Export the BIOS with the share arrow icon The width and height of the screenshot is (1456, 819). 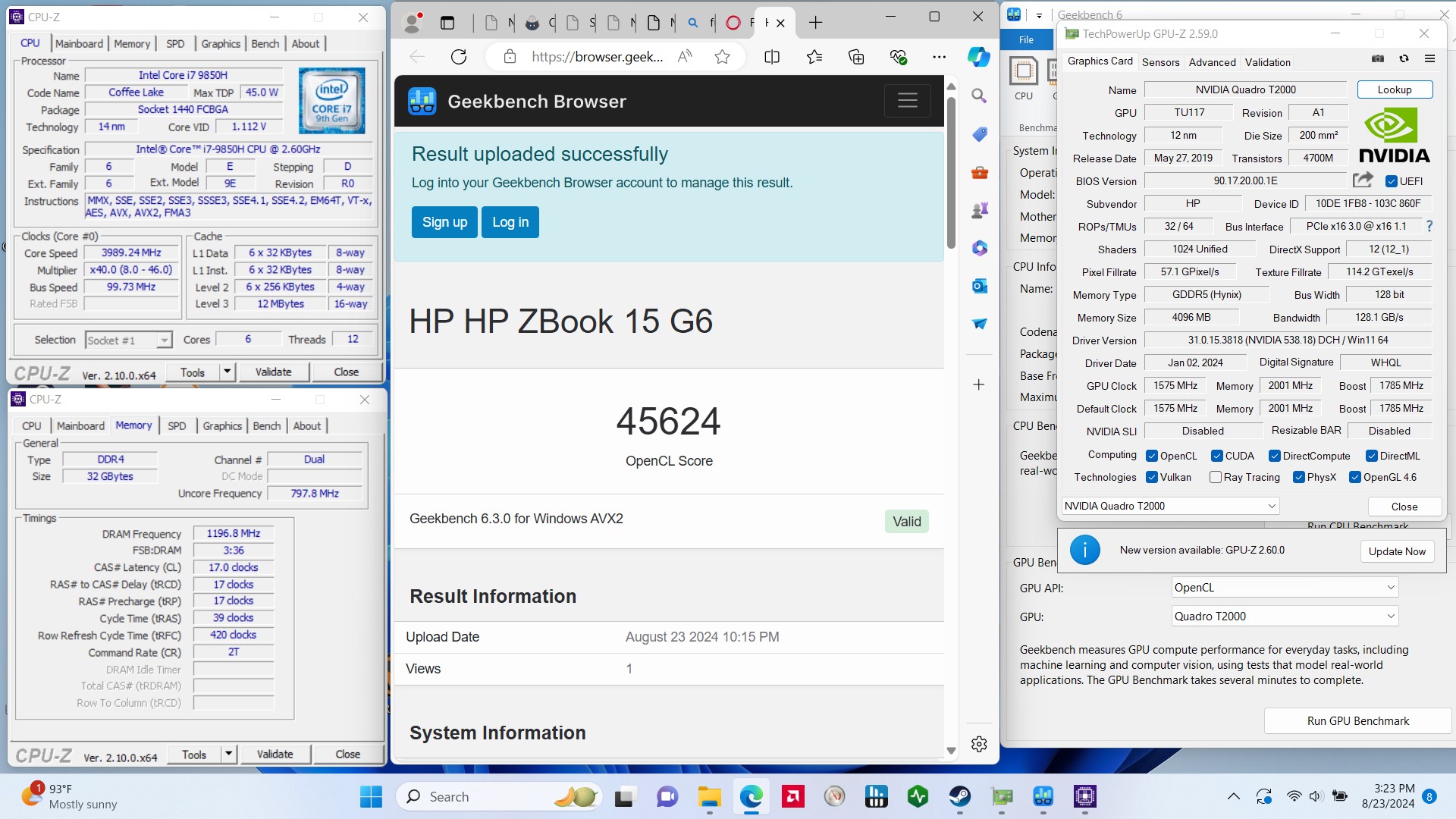pos(1363,180)
